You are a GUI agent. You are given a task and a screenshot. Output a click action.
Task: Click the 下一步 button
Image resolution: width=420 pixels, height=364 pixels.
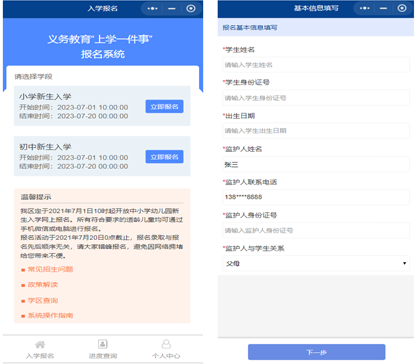tap(316, 352)
